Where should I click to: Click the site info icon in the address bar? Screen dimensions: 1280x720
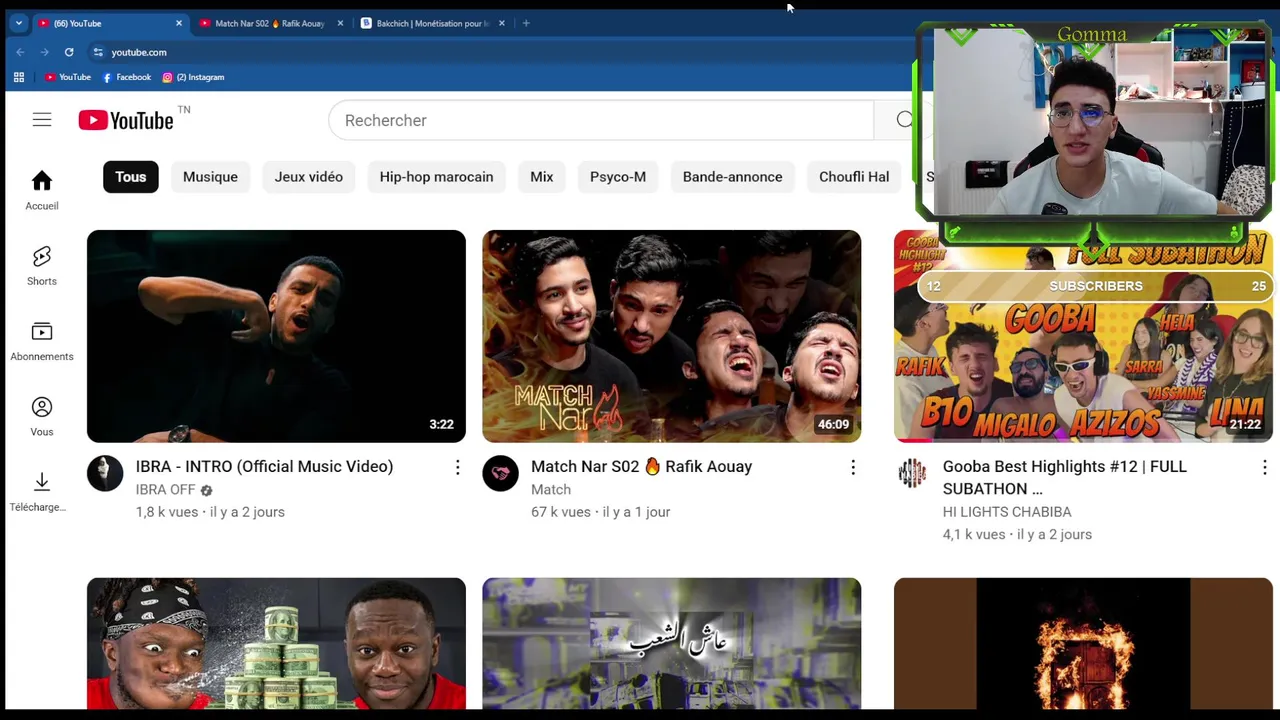click(97, 52)
